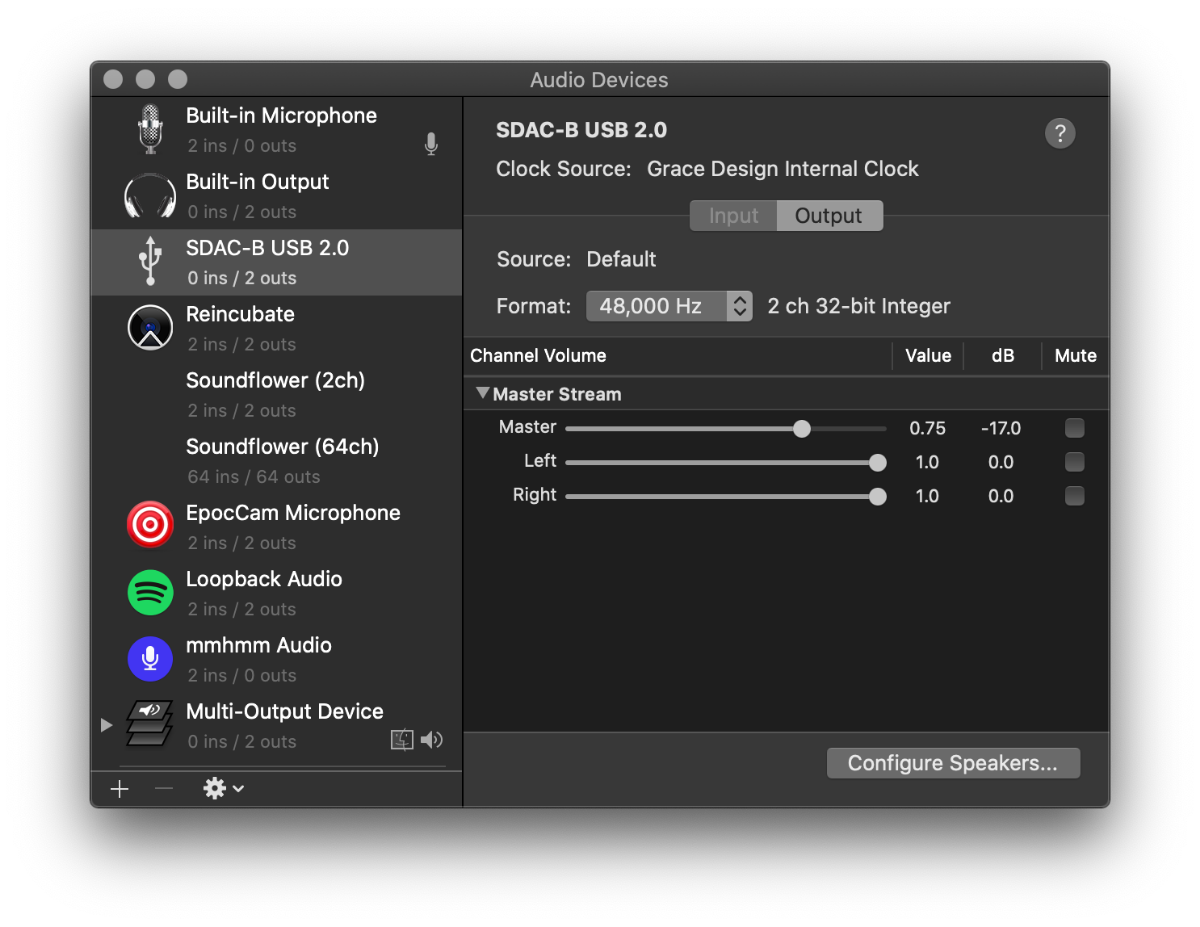Image resolution: width=1200 pixels, height=927 pixels.
Task: Click the mmhmm Audio microphone icon
Action: click(150, 658)
